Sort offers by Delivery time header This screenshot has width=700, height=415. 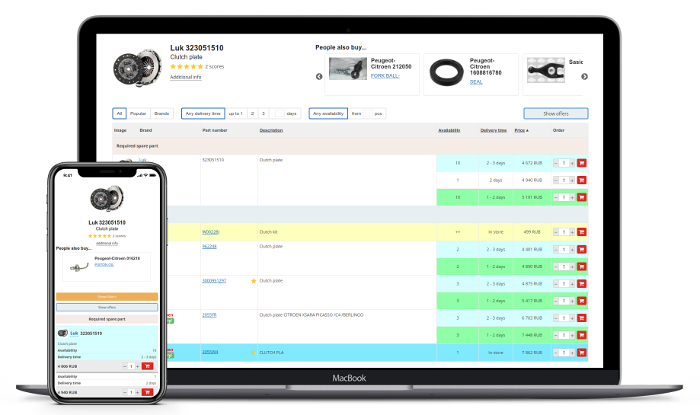pyautogui.click(x=493, y=130)
